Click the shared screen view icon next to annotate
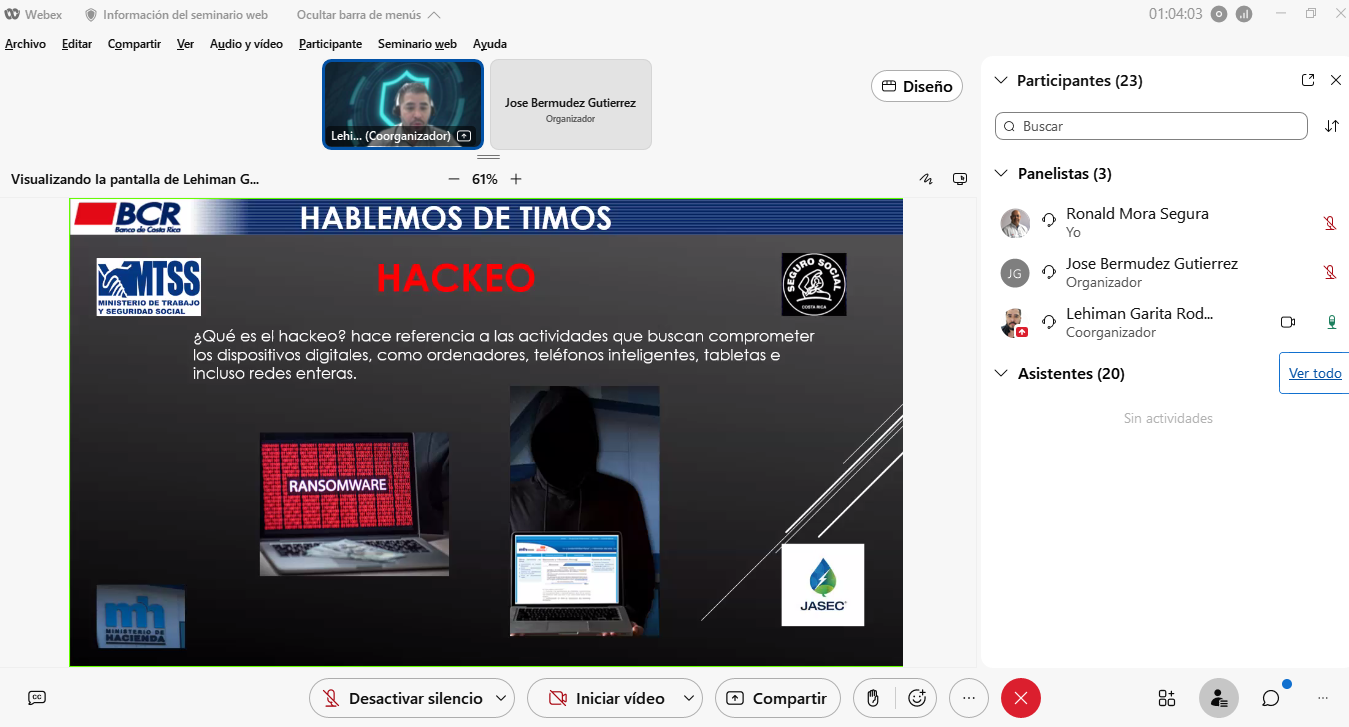This screenshot has height=727, width=1349. pyautogui.click(x=960, y=179)
